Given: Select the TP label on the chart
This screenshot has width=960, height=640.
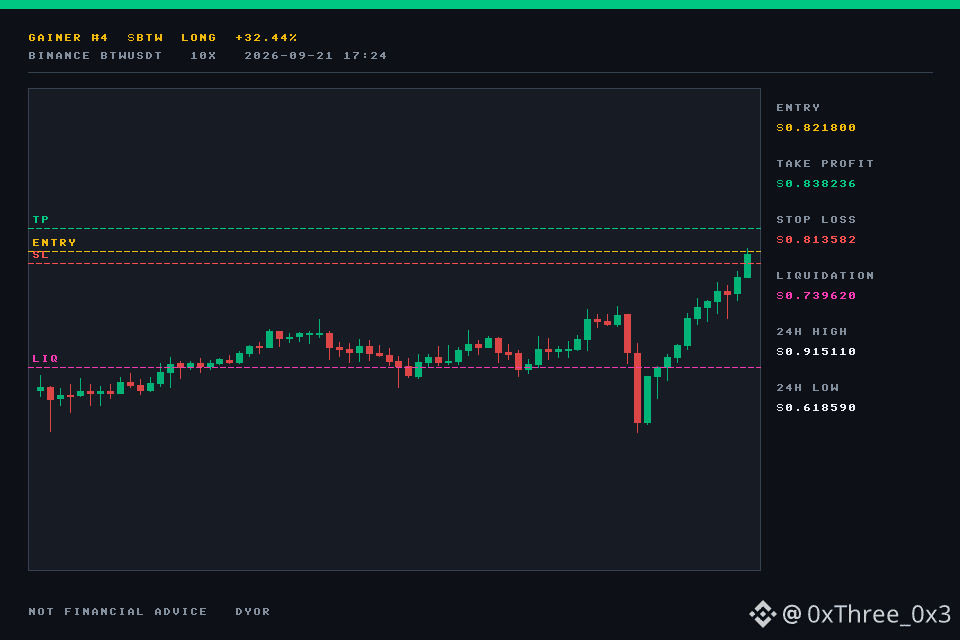Looking at the screenshot, I should 40,219.
